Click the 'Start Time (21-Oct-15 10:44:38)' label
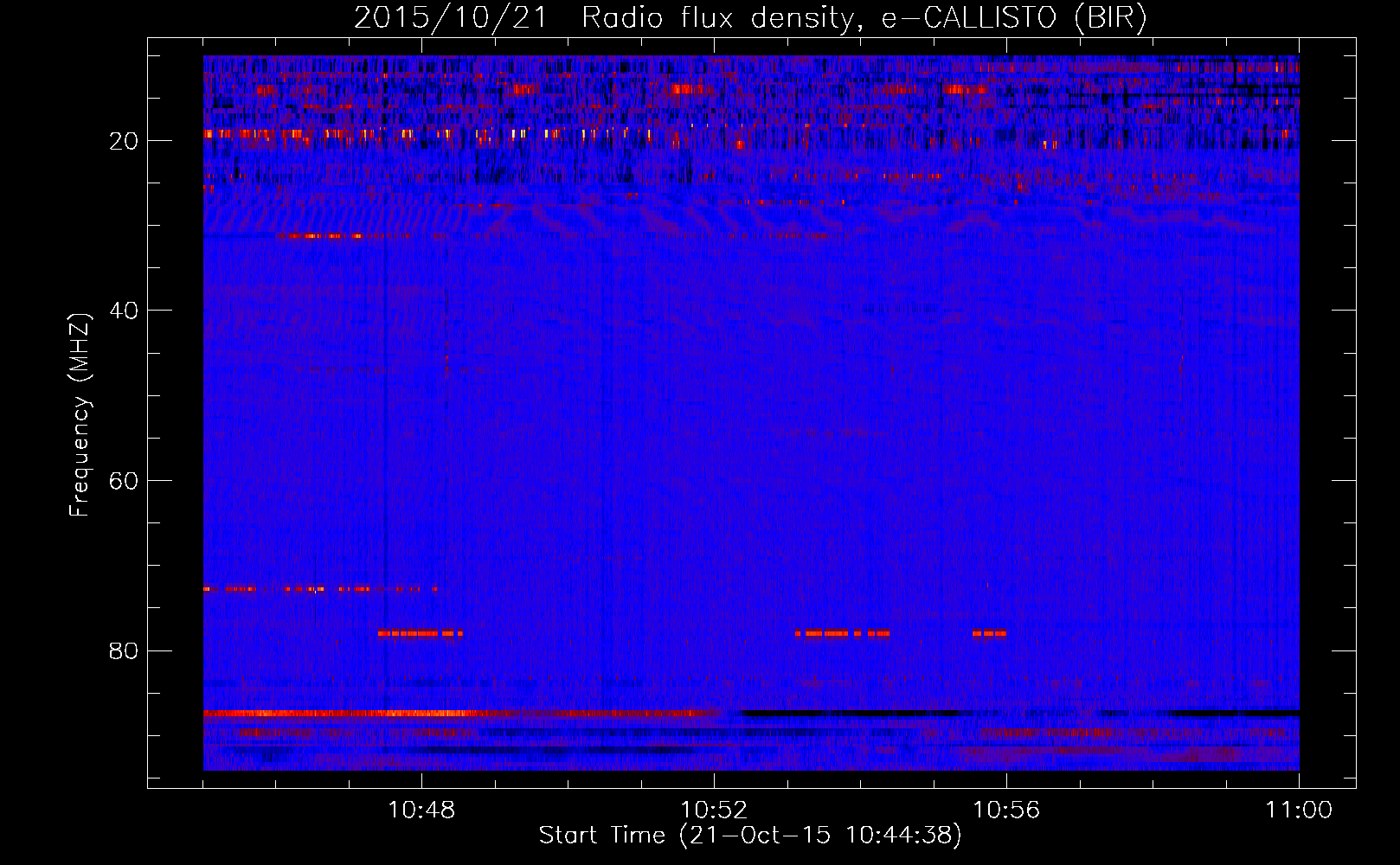 coord(750,836)
